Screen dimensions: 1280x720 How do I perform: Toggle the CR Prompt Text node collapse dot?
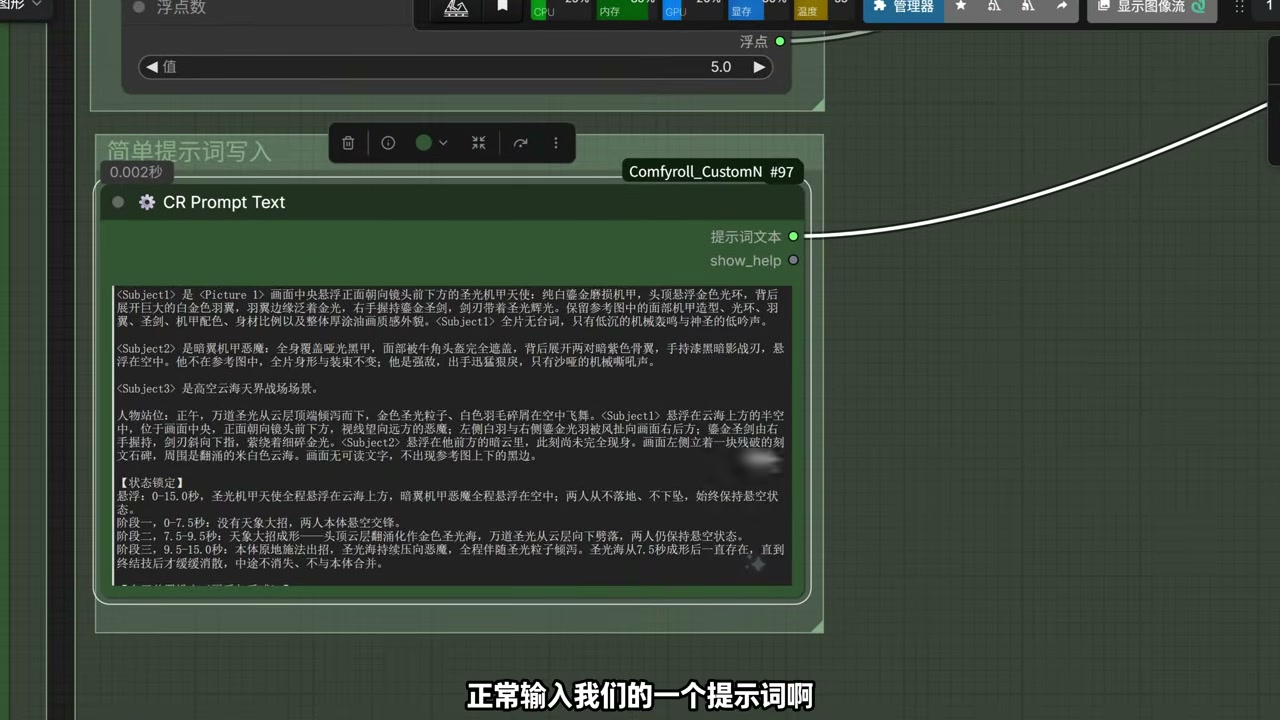[x=118, y=202]
